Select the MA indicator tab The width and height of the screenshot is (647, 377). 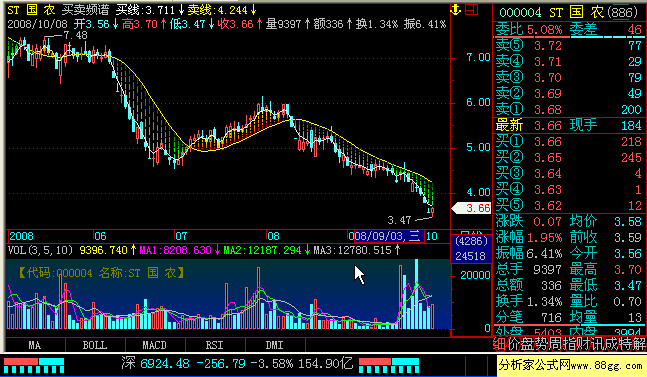coord(35,345)
